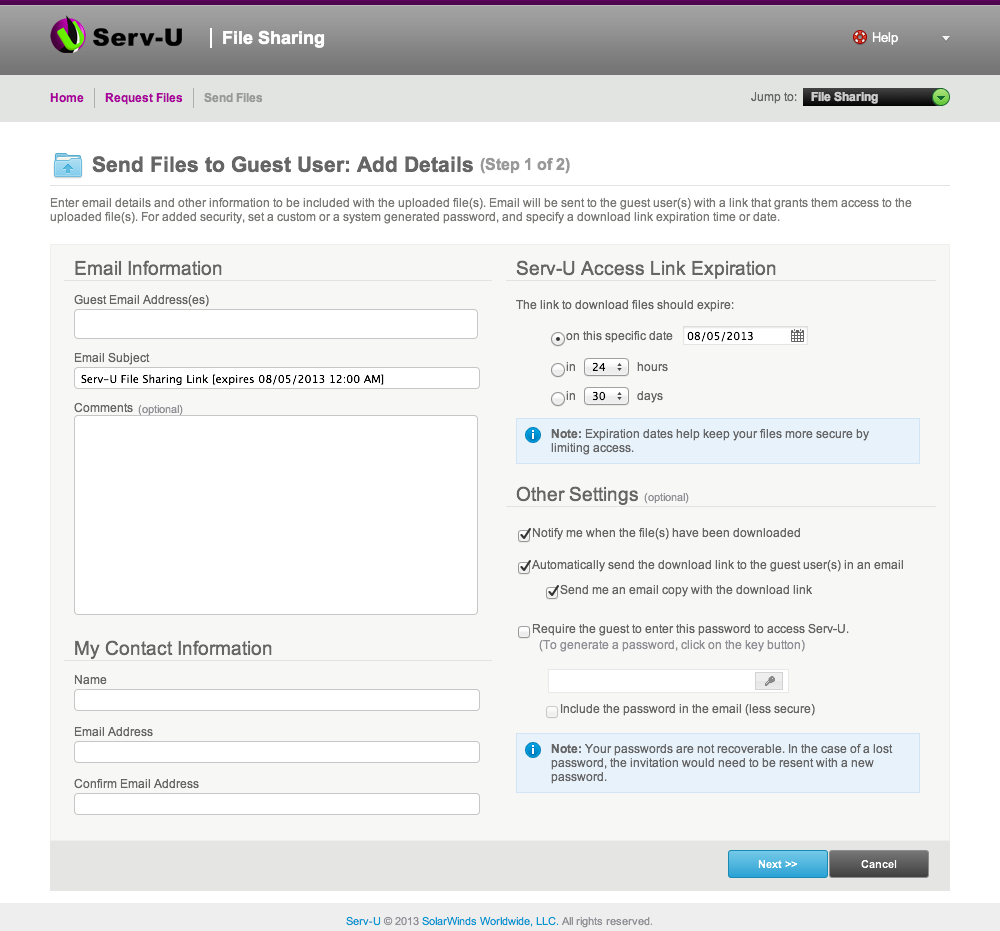The image size is (1000, 931).
Task: Select the expire in days radio button
Action: pyautogui.click(x=558, y=399)
